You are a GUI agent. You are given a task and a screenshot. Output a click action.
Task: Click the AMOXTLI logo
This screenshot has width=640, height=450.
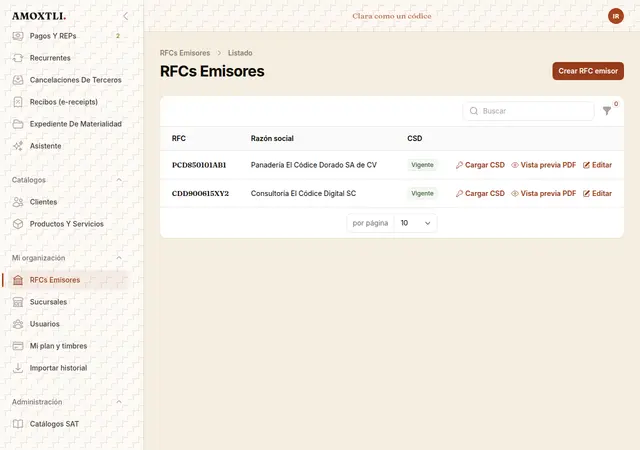[x=39, y=16]
